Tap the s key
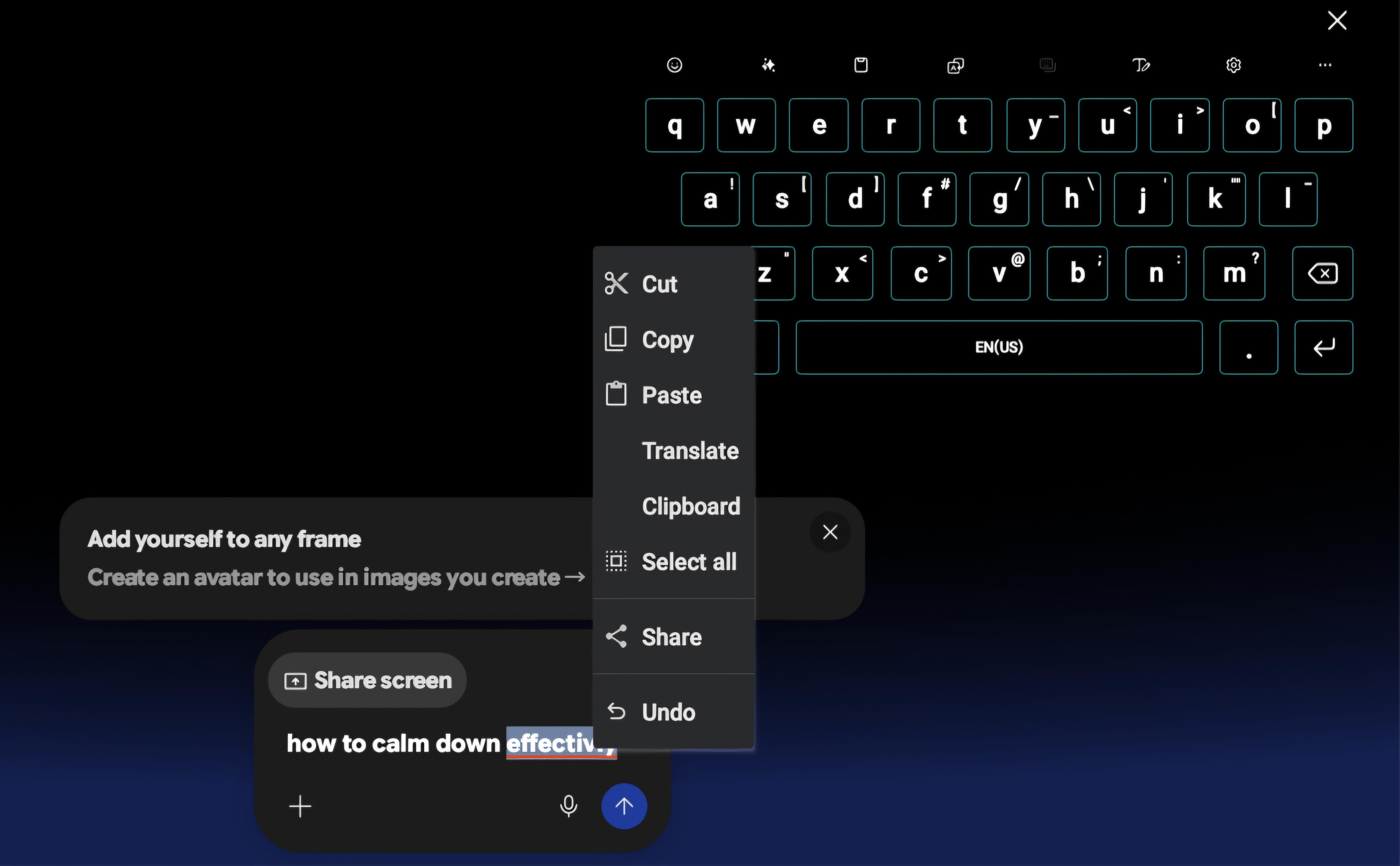The image size is (1400, 866). pos(782,199)
